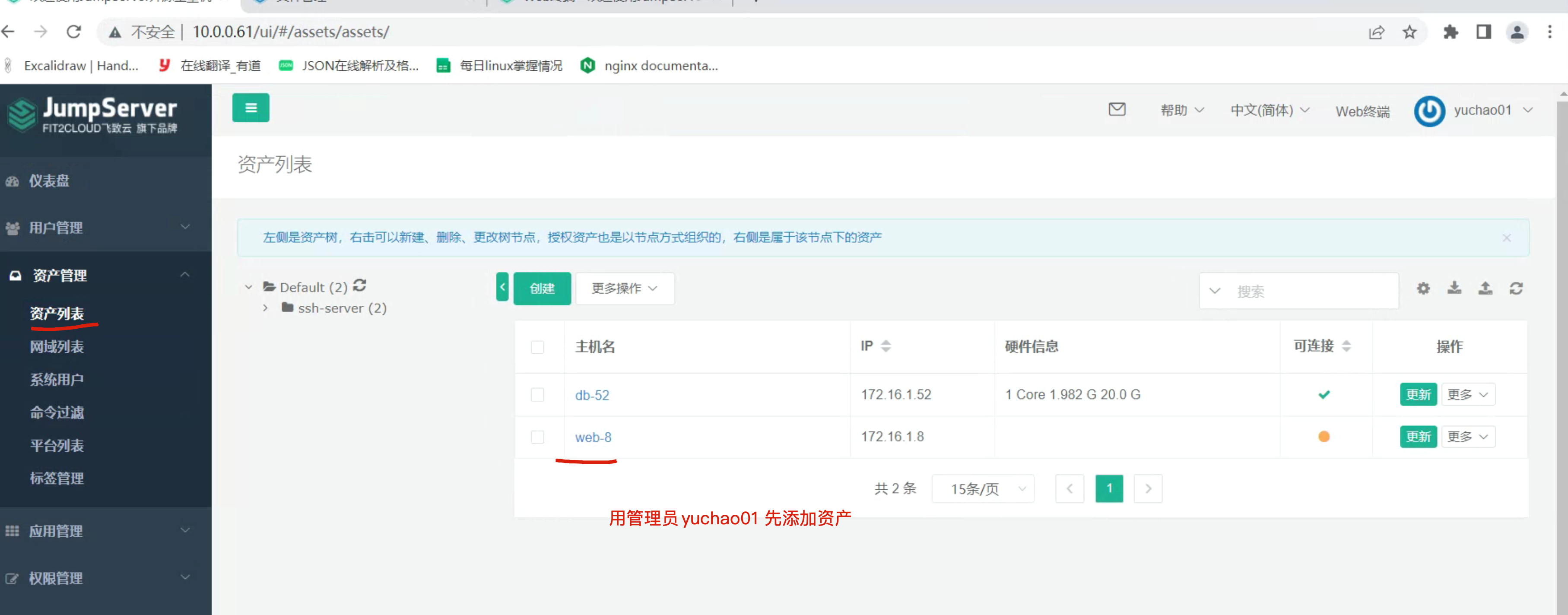Click the download export icon
Screen dimensions: 1568x615
tap(1454, 288)
